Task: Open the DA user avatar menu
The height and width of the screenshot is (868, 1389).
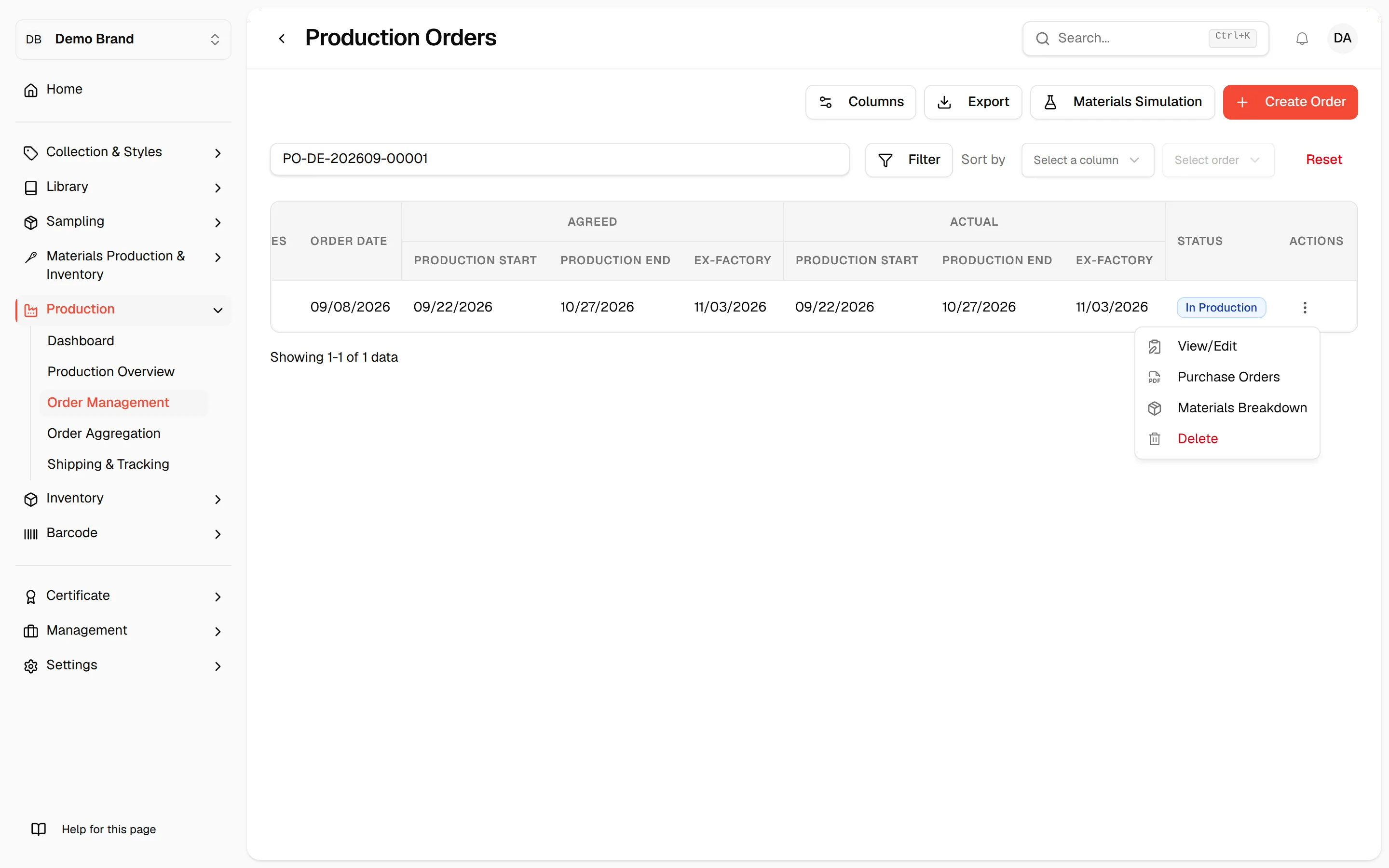Action: click(1342, 39)
